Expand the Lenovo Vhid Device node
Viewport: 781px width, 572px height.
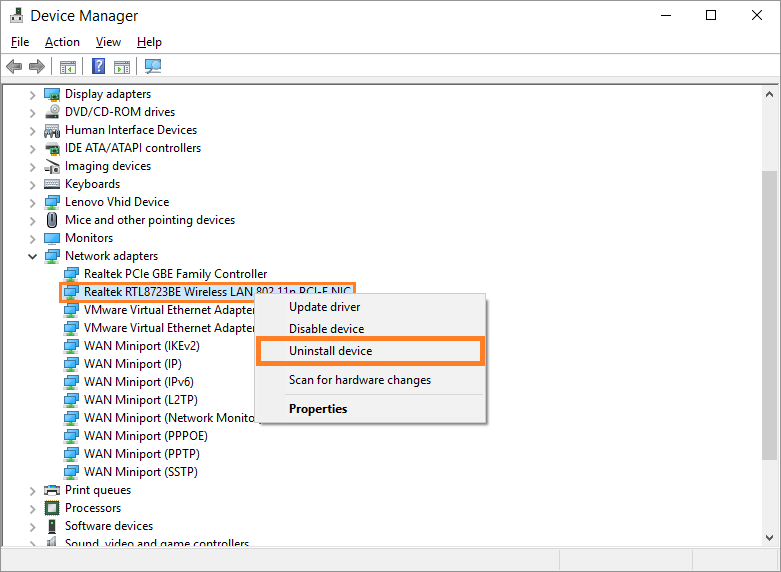[32, 202]
